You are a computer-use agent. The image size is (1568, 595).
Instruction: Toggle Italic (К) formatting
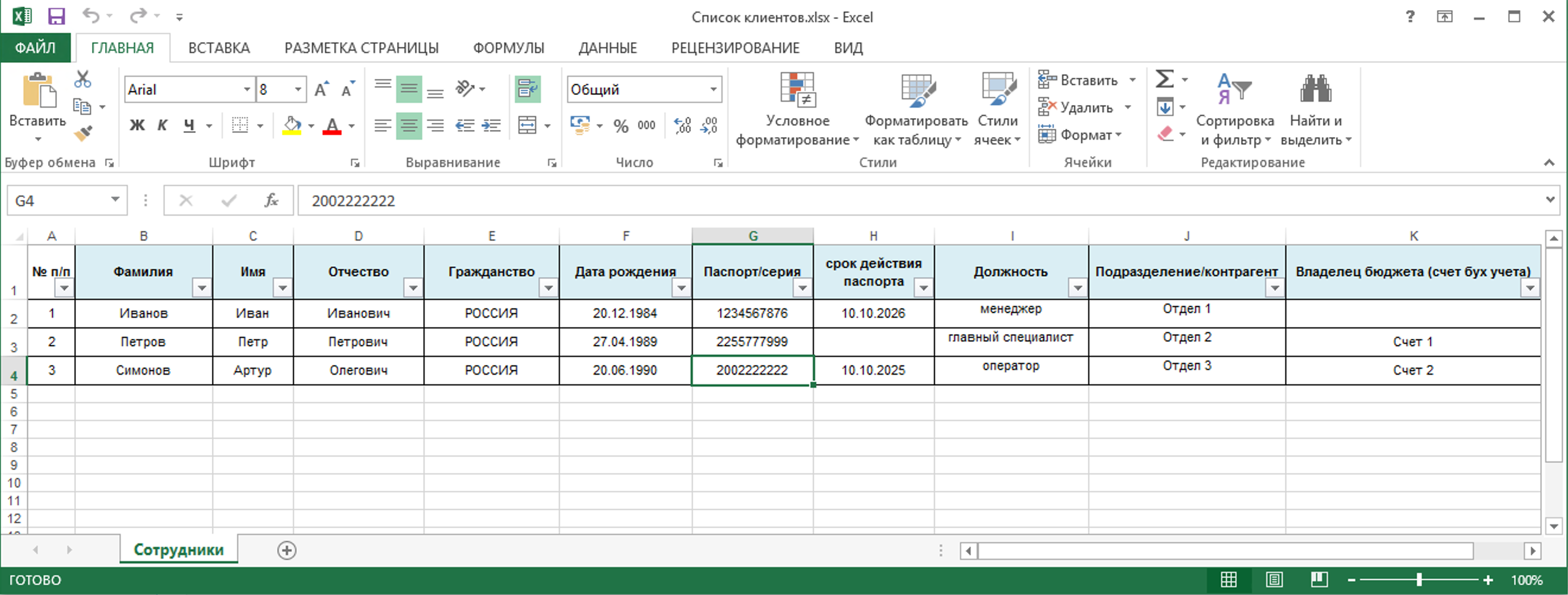coord(163,125)
